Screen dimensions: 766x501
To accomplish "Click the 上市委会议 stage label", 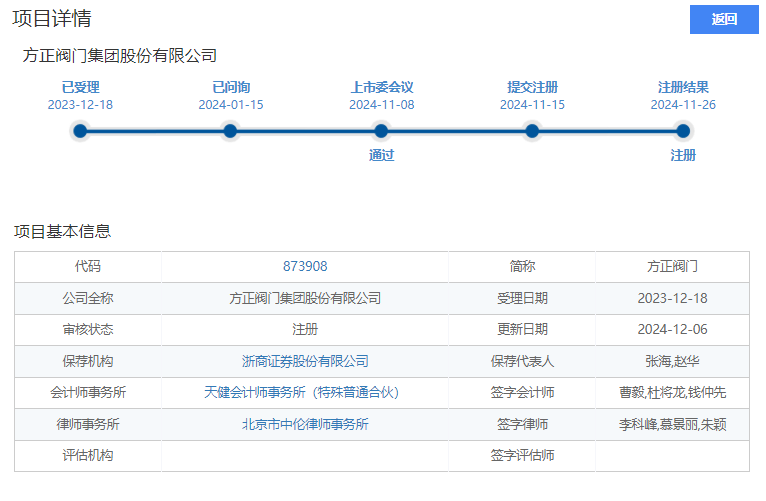I will 382,87.
